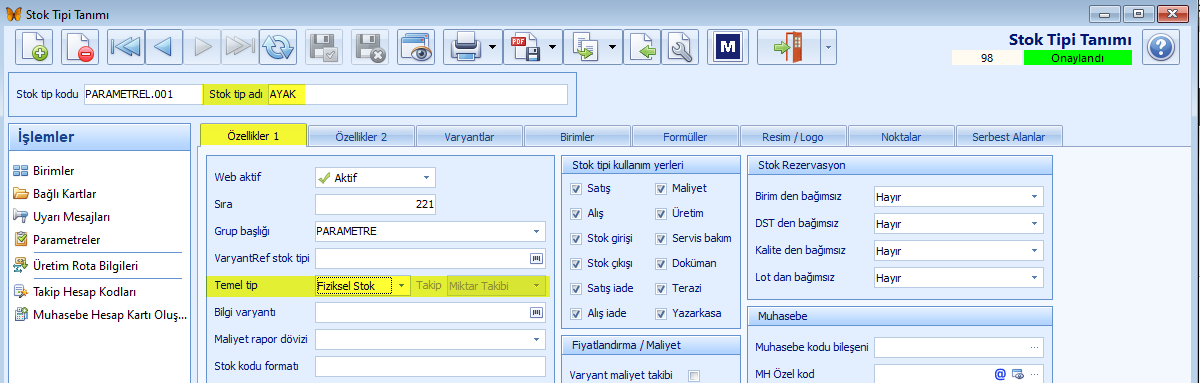Expand the printer button dropdown arrow
The image size is (1200, 383).
tap(493, 47)
